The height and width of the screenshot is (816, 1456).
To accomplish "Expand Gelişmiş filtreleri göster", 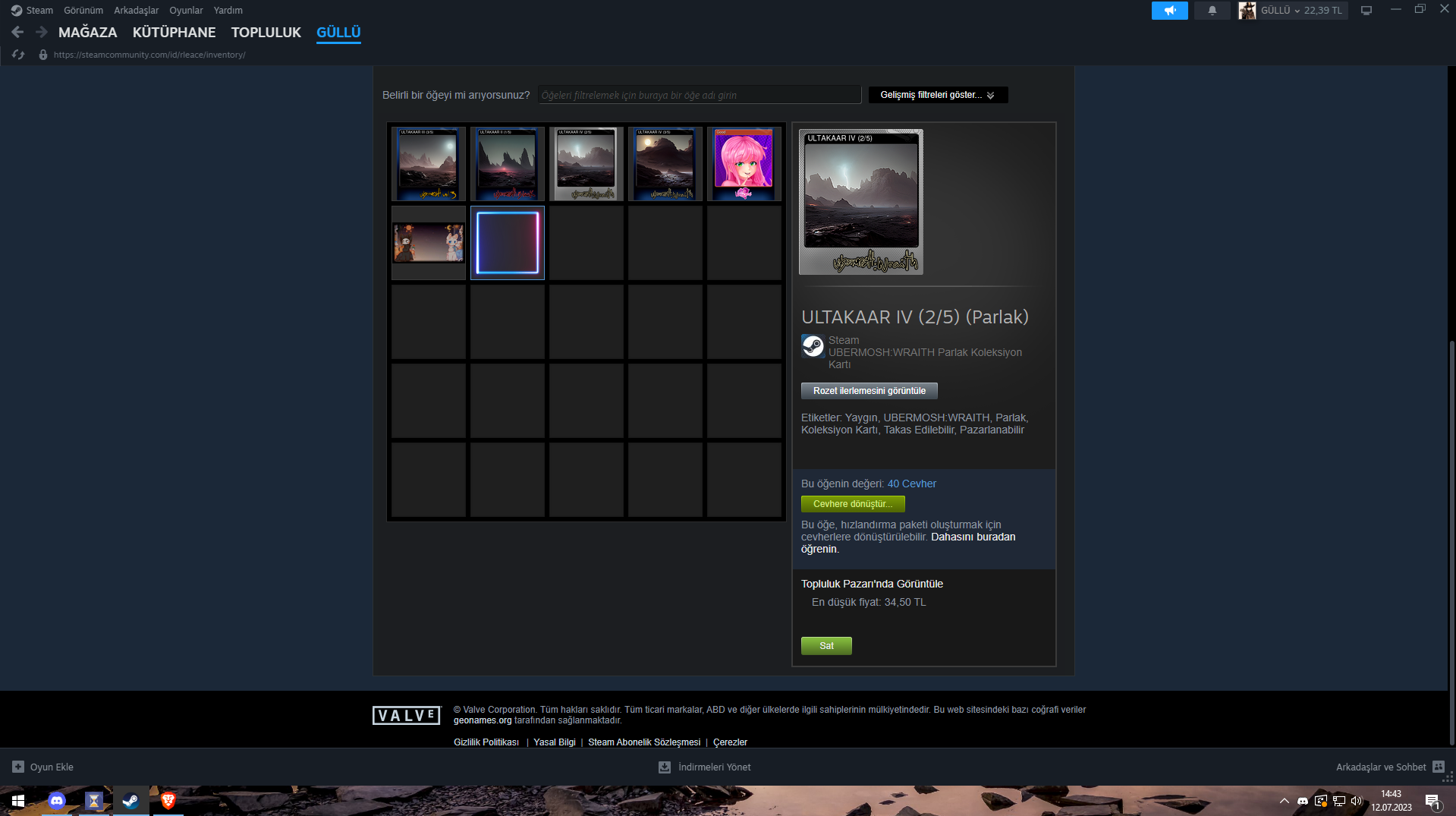I will click(938, 95).
